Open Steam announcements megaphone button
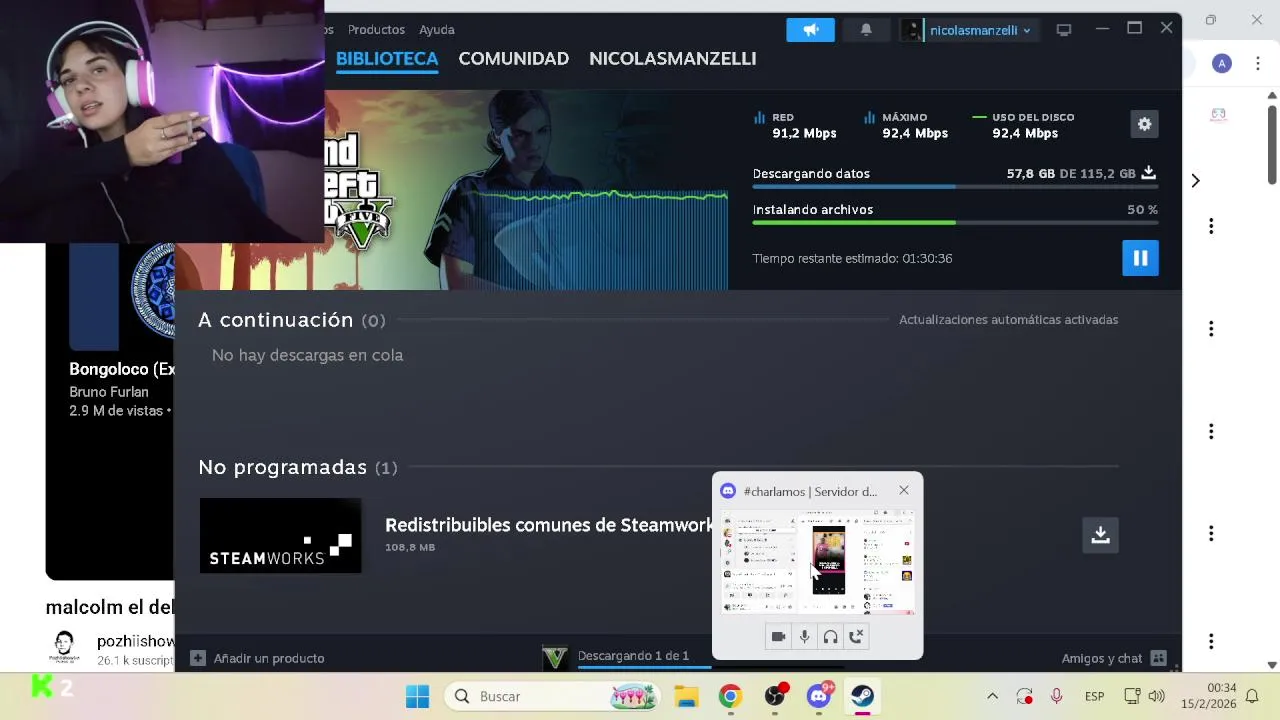Viewport: 1280px width, 720px height. tap(810, 30)
